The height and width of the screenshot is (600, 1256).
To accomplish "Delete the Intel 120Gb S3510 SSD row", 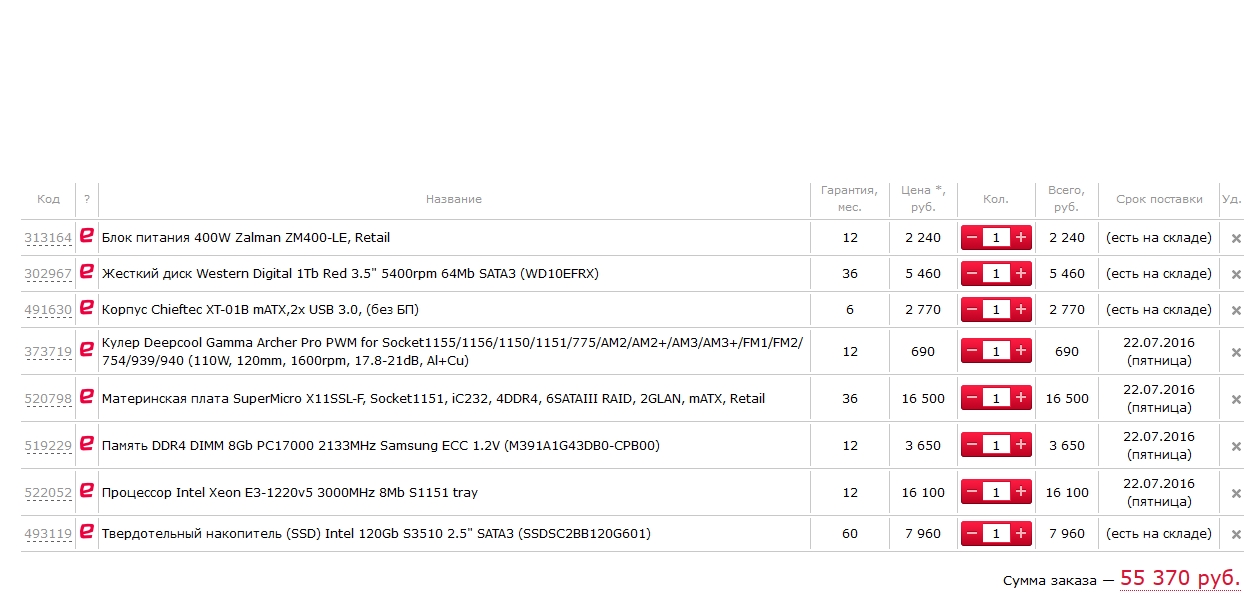I will [x=1236, y=535].
